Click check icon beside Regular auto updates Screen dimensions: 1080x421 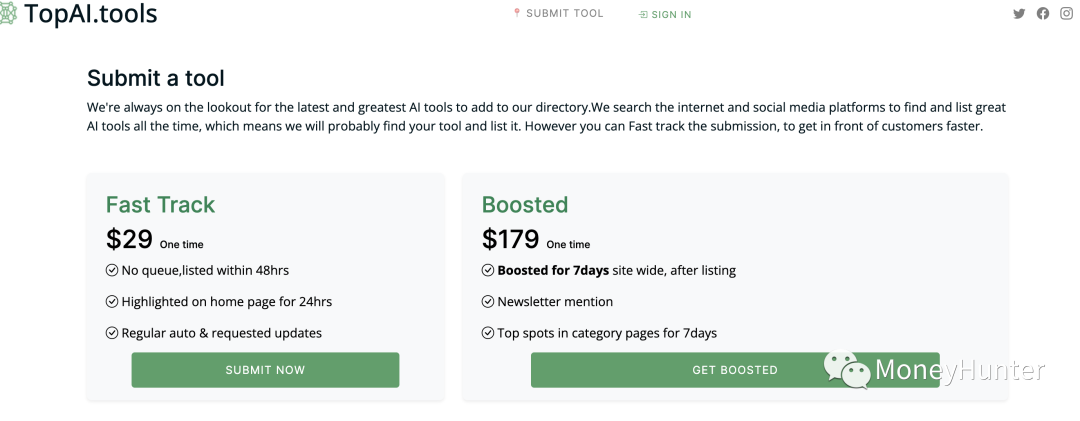click(x=112, y=333)
